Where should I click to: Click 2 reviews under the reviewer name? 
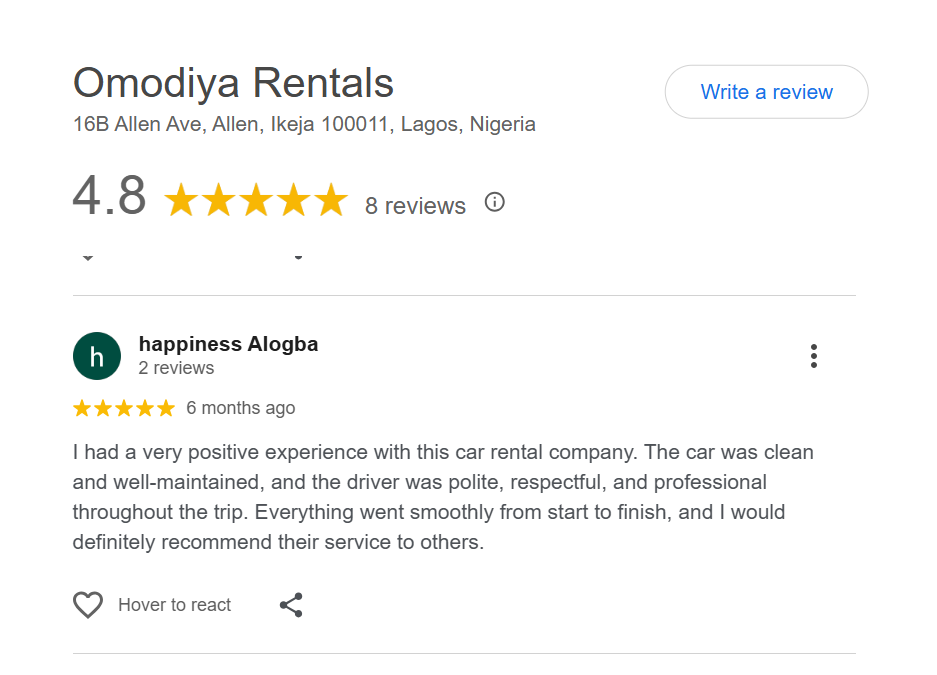point(176,368)
